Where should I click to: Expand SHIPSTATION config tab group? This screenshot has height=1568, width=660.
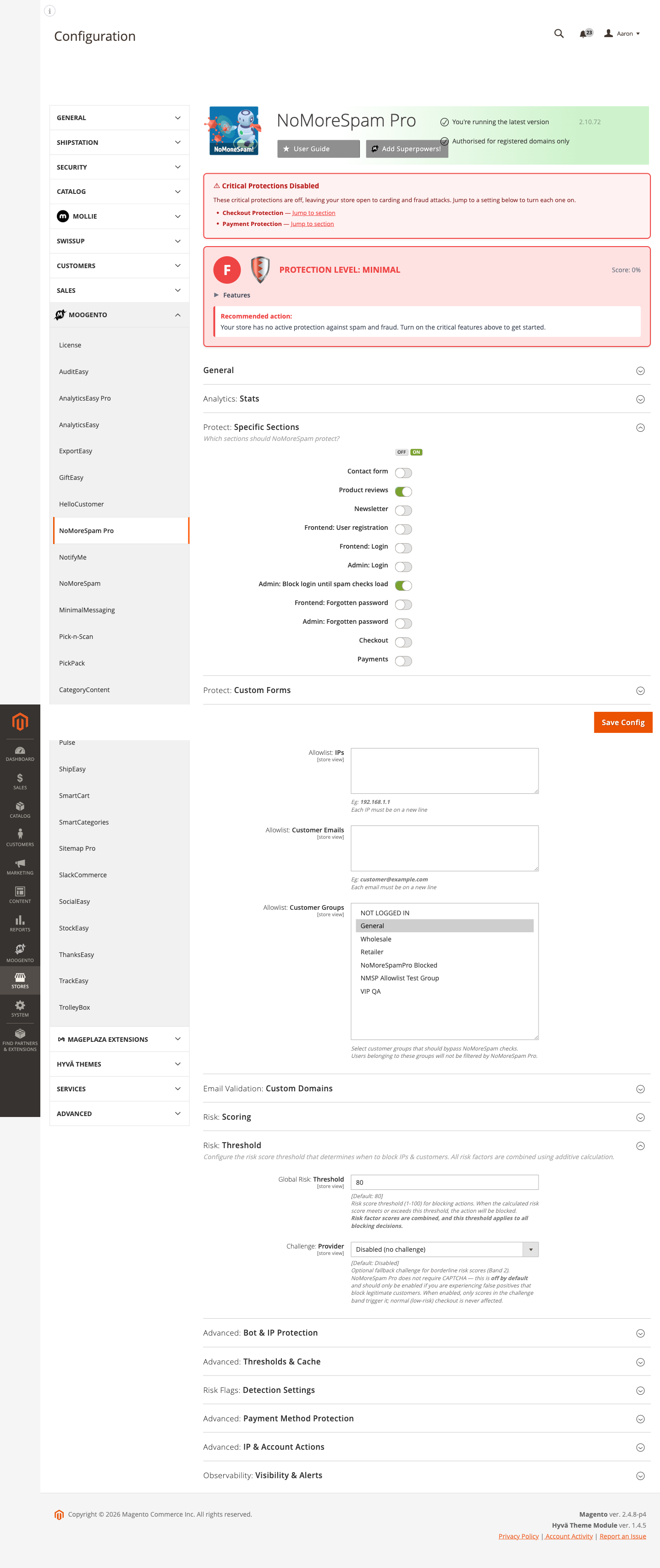click(119, 143)
